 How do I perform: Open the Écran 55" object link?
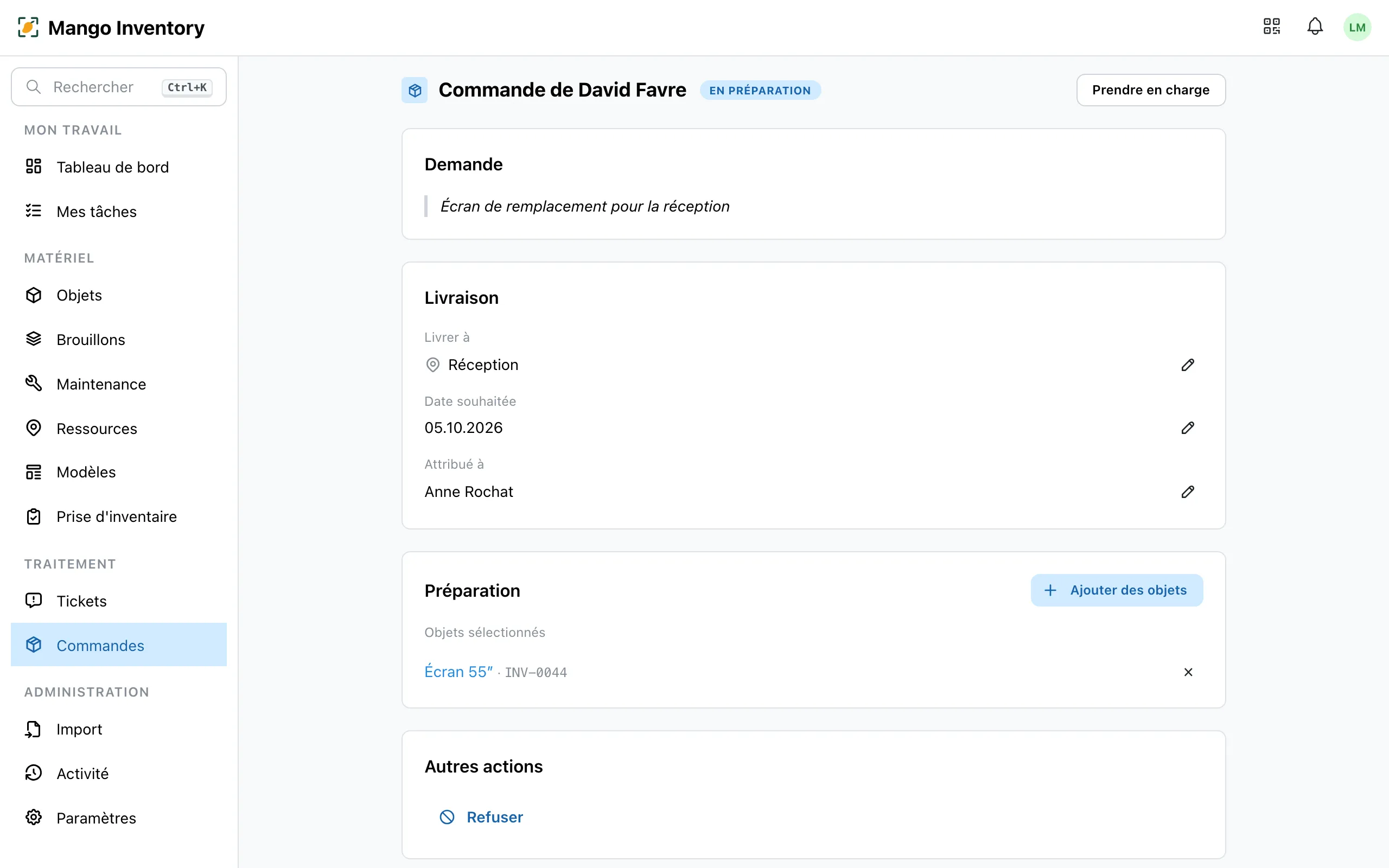click(x=458, y=672)
